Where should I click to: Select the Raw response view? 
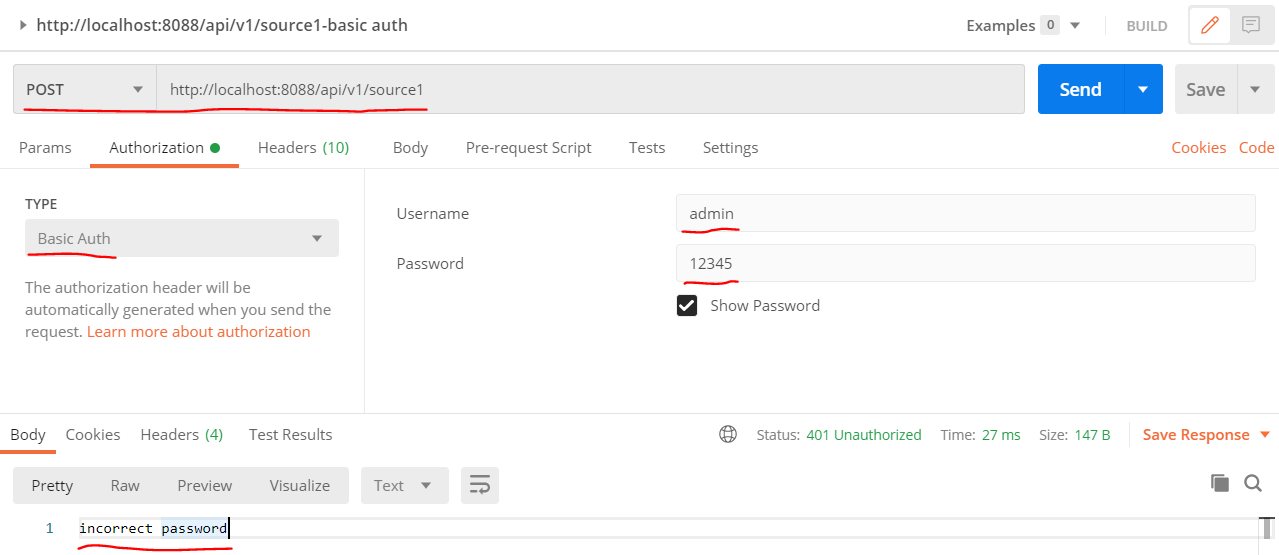tap(125, 486)
